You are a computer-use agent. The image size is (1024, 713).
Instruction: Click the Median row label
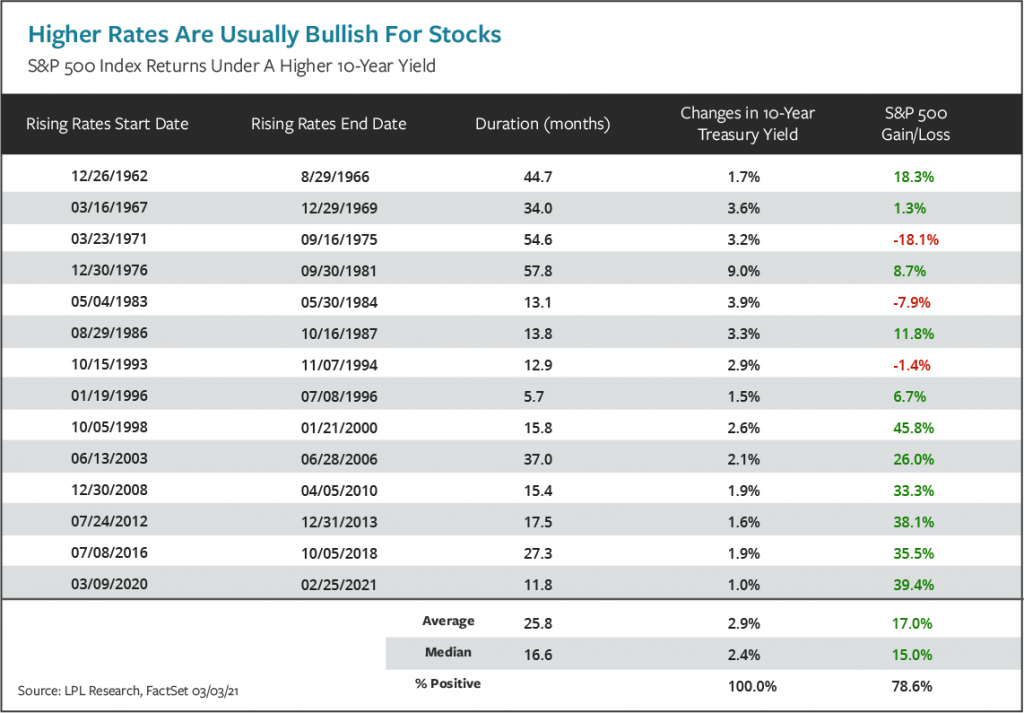tap(450, 653)
